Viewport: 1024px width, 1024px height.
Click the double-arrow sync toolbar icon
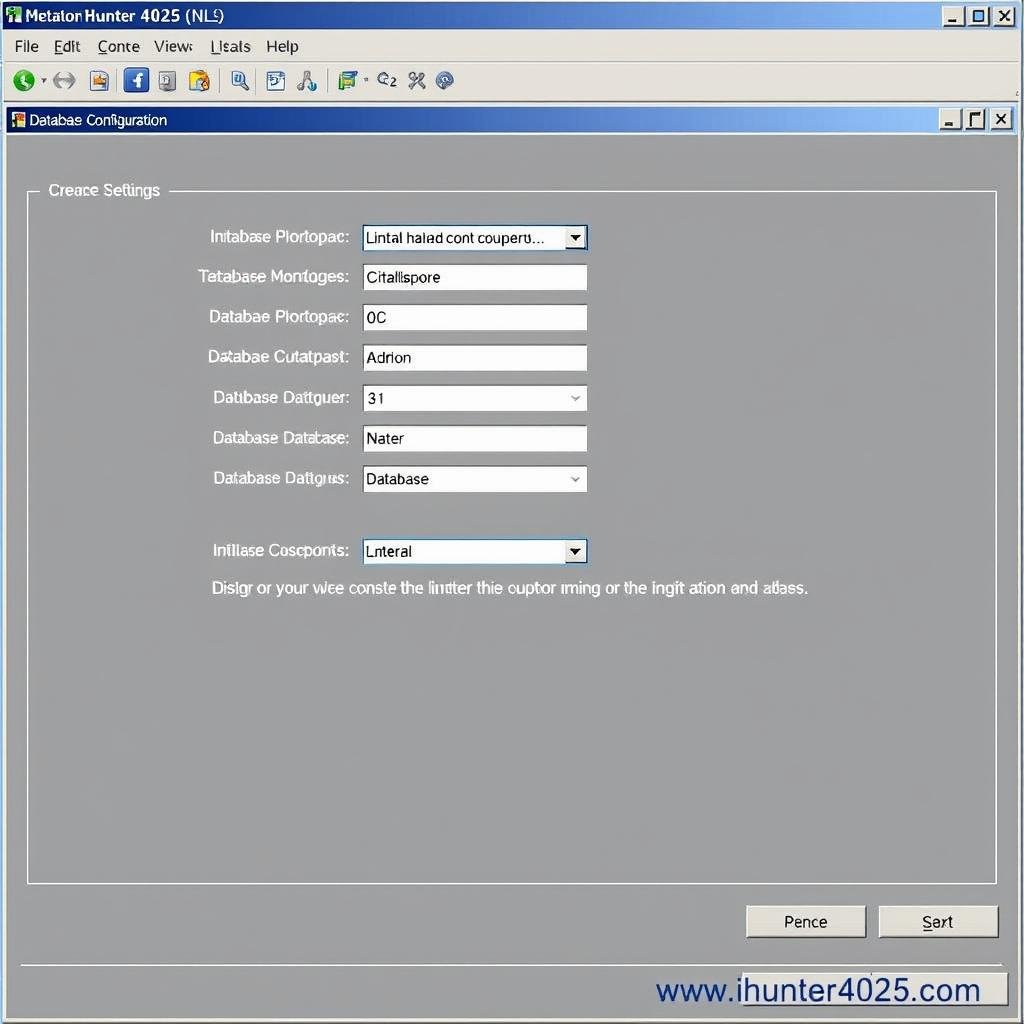point(65,80)
